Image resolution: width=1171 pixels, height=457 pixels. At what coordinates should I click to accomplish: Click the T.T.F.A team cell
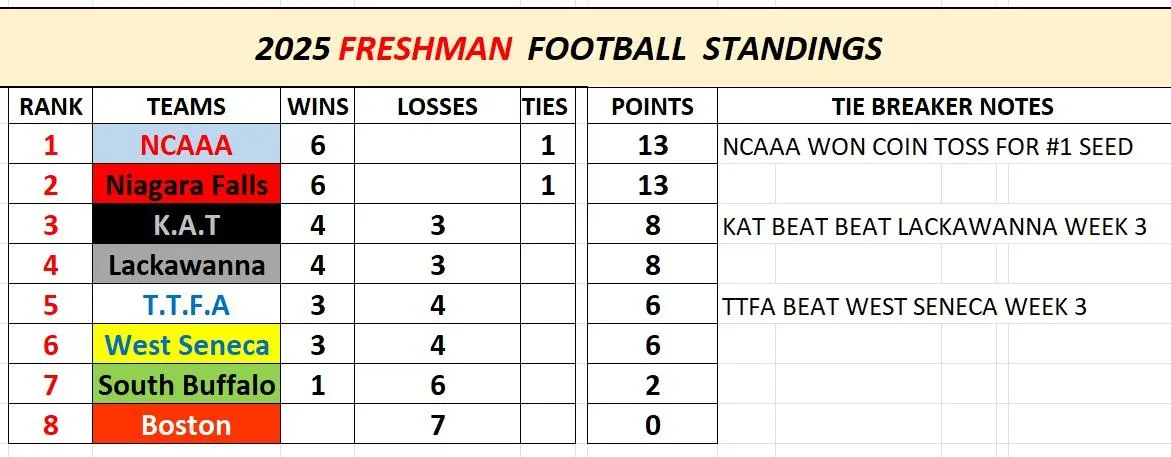pos(186,306)
